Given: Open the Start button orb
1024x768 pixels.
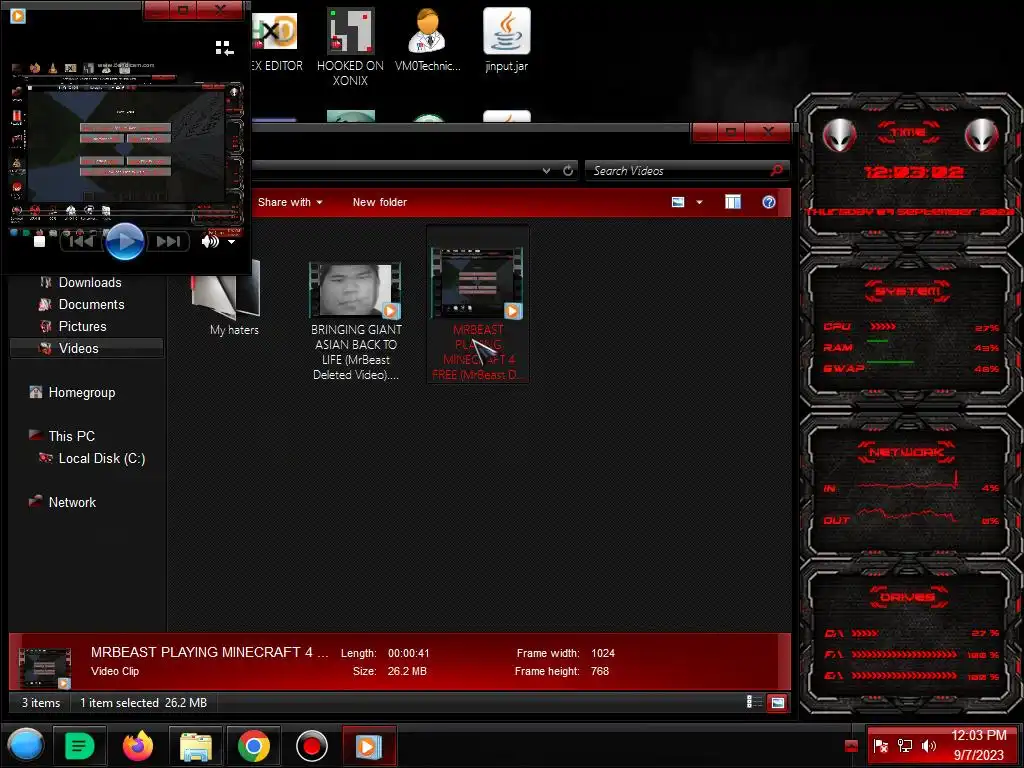Looking at the screenshot, I should (x=25, y=745).
